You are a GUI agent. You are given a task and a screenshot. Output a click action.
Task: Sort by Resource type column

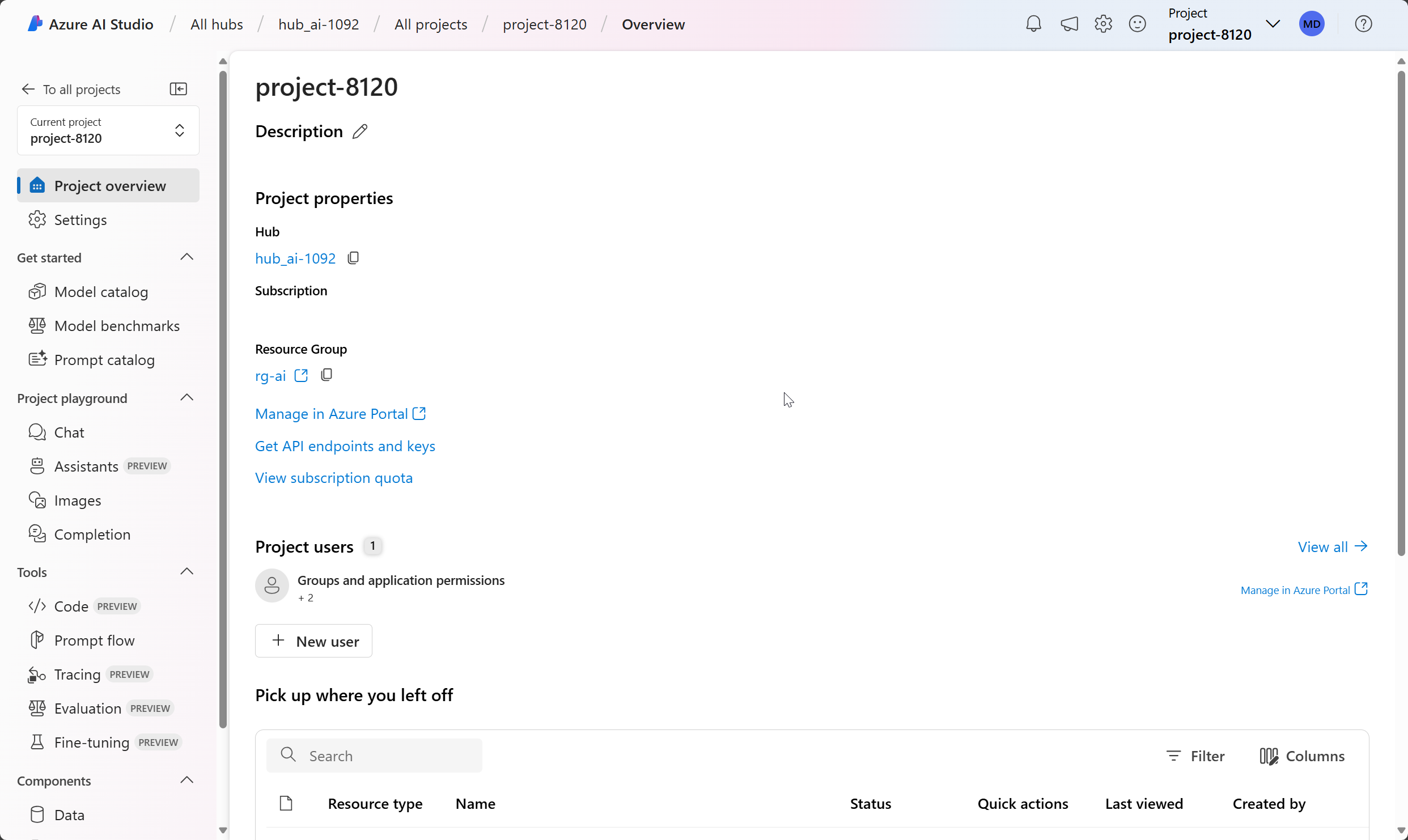(375, 803)
